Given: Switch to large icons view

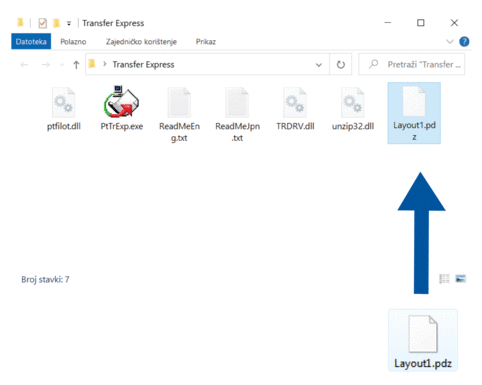Looking at the screenshot, I should click(461, 278).
